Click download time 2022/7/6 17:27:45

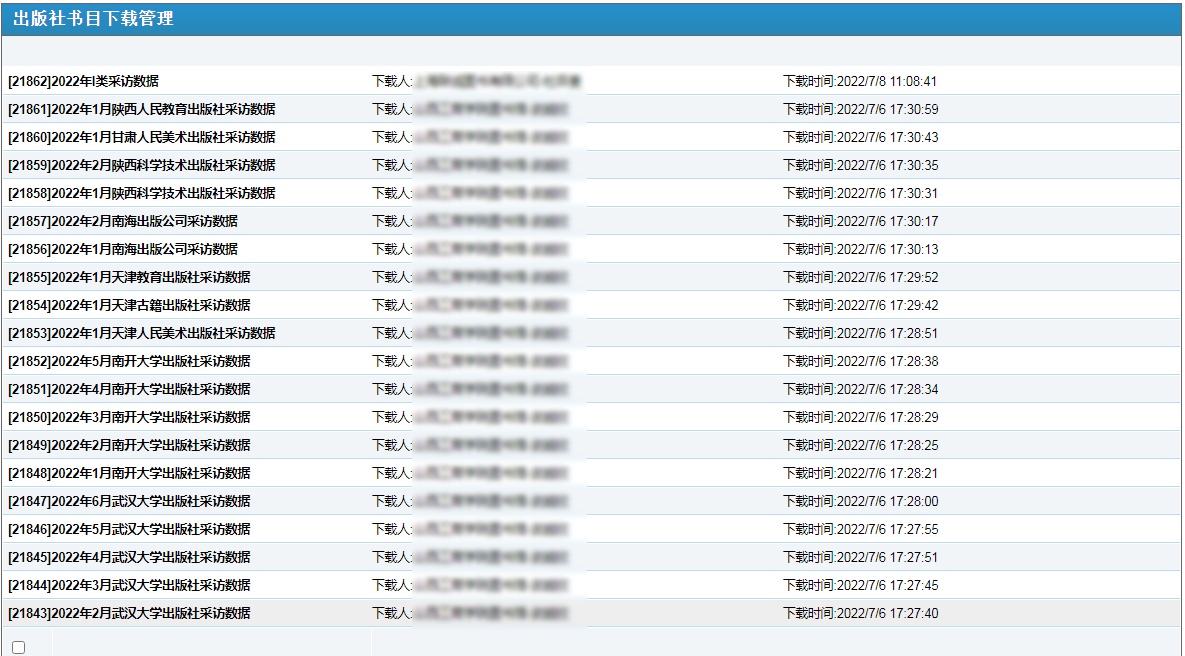860,585
